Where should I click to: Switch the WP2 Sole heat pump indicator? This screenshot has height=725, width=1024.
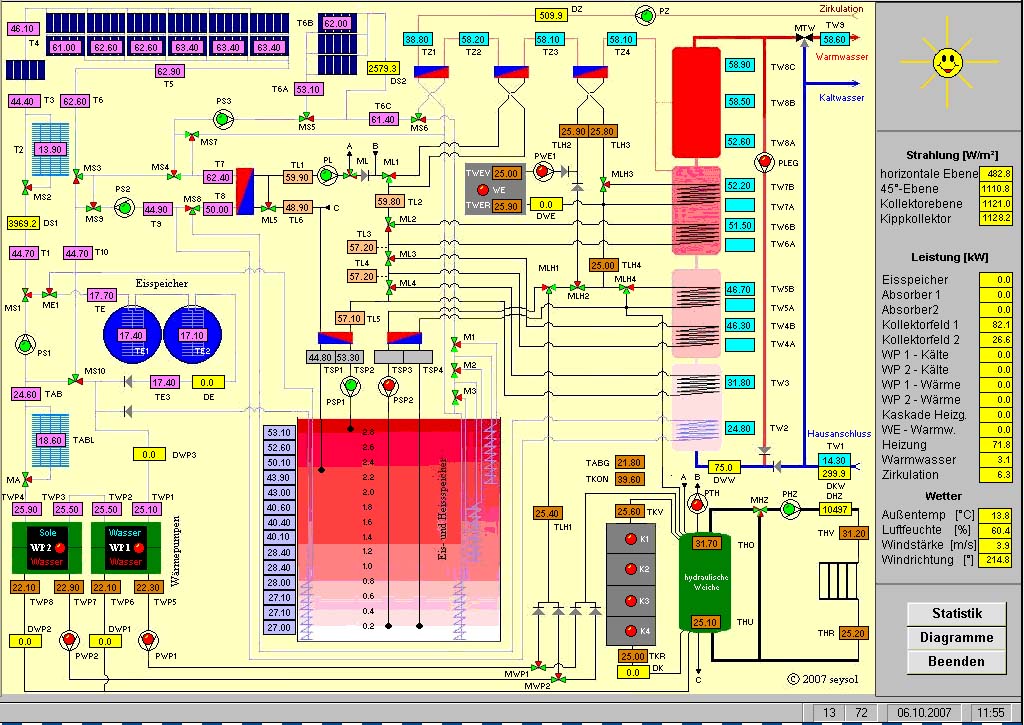click(60, 549)
